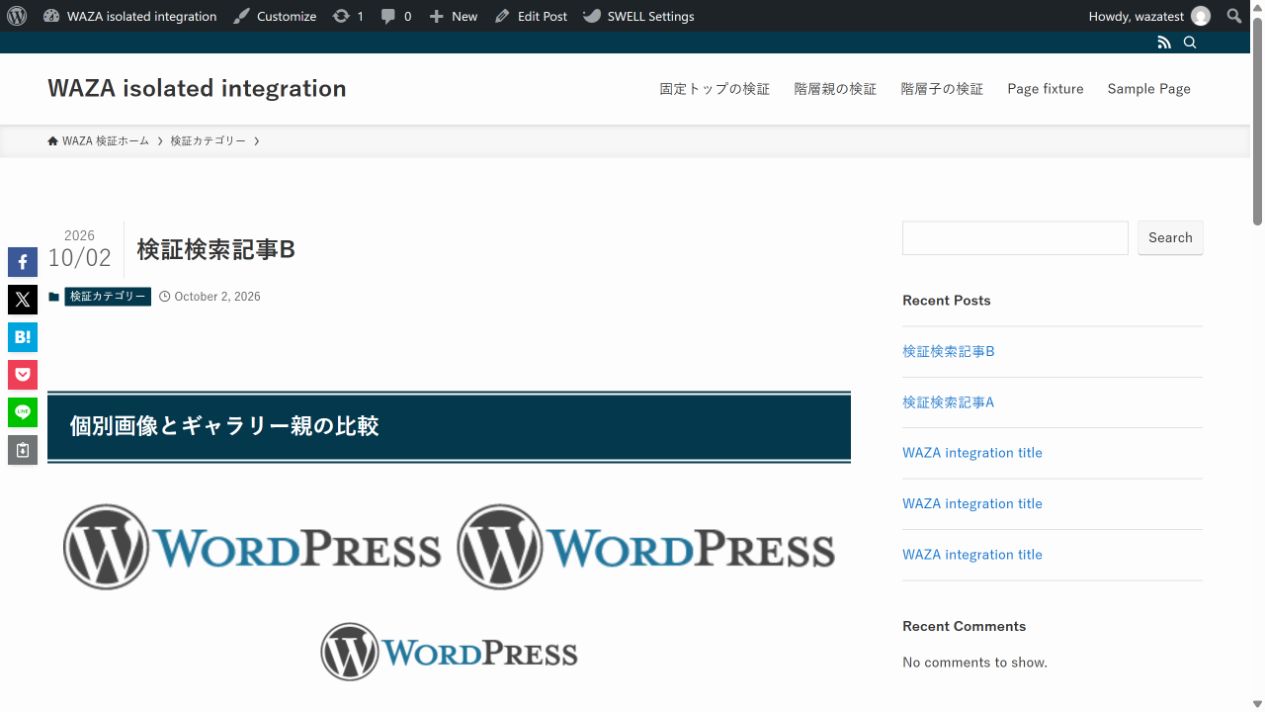The height and width of the screenshot is (712, 1265).
Task: Click Edit Post in admin bar
Action: click(x=531, y=16)
